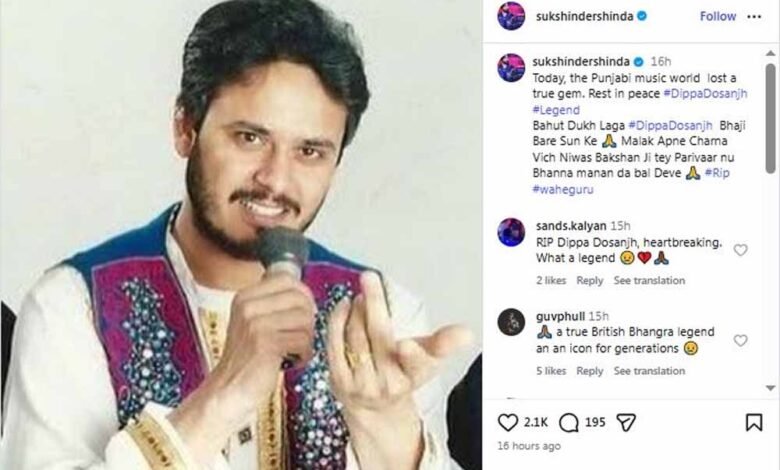Open comments via the speech bubble icon
780x470 pixels.
click(x=569, y=423)
